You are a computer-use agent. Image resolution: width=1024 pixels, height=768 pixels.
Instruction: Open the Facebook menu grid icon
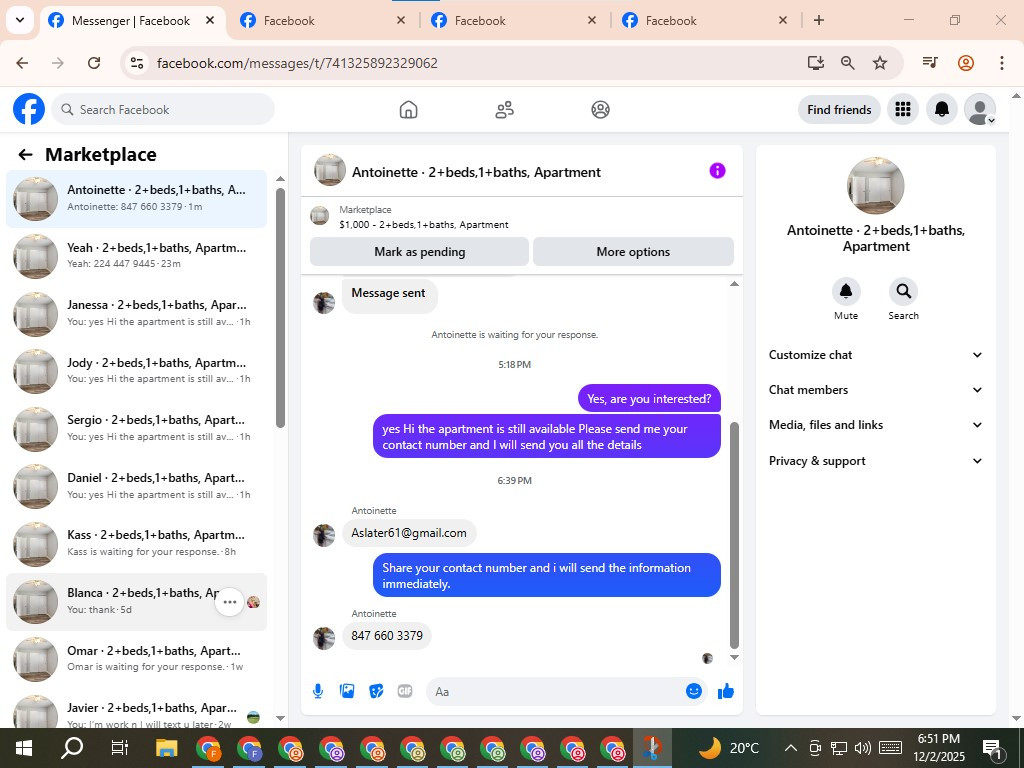click(x=903, y=109)
